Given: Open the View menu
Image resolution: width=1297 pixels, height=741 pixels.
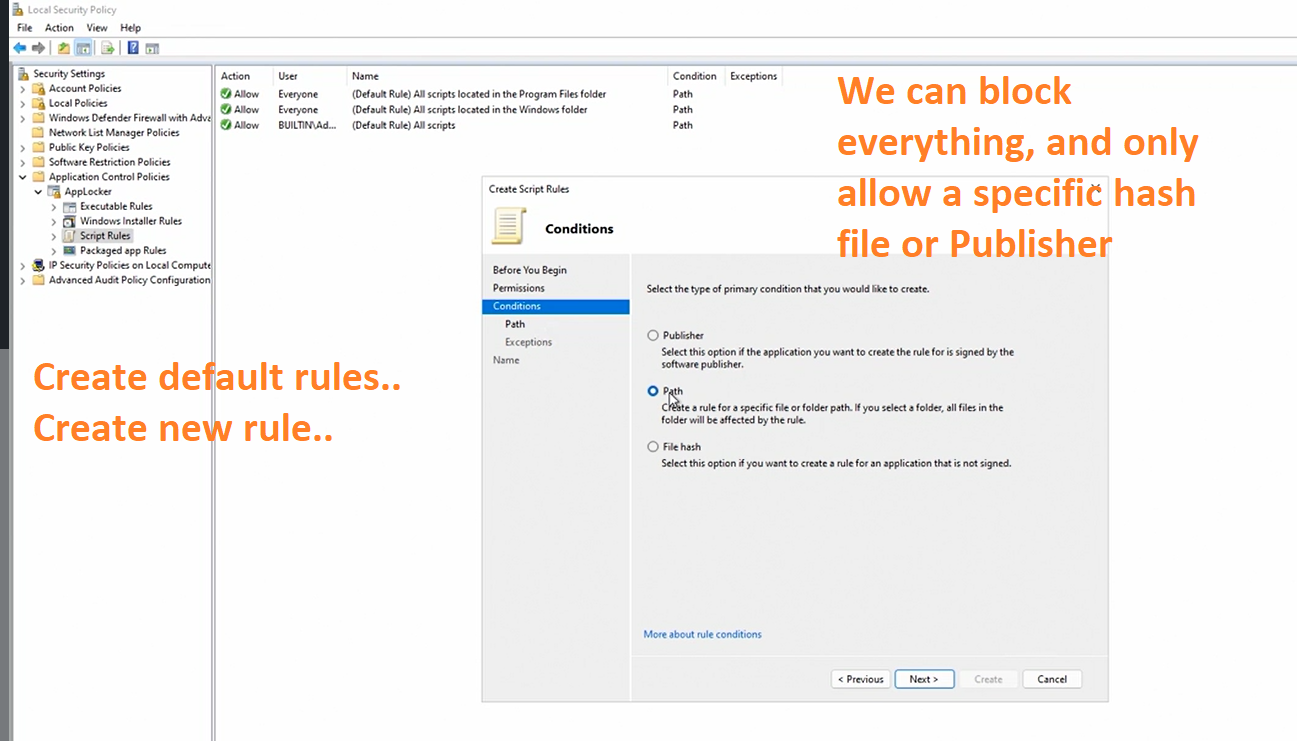Looking at the screenshot, I should (x=97, y=28).
